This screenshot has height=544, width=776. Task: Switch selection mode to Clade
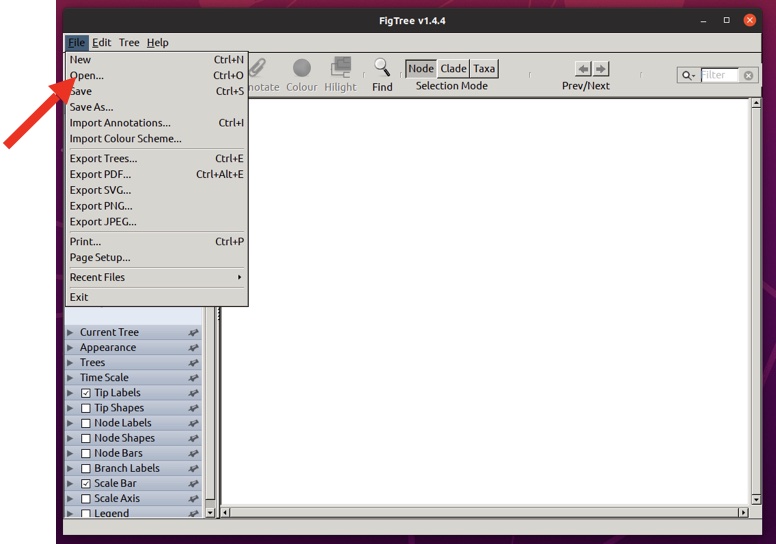453,69
